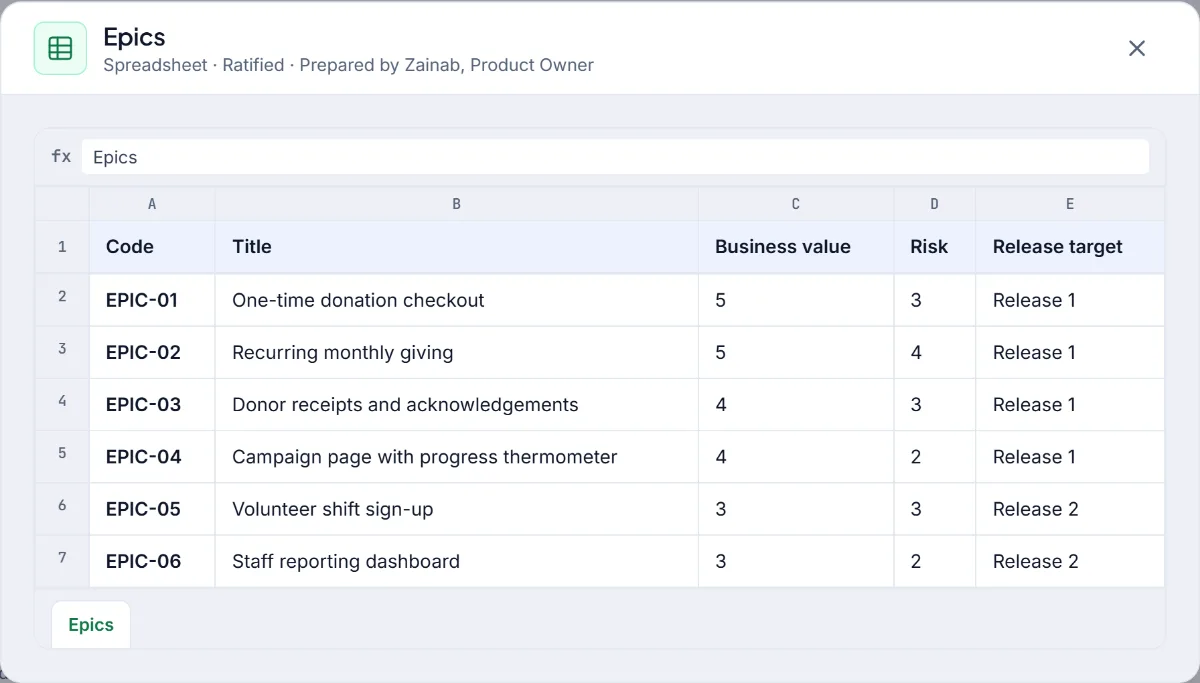Select the EPIC-04 cell
The height and width of the screenshot is (683, 1200).
click(x=152, y=456)
